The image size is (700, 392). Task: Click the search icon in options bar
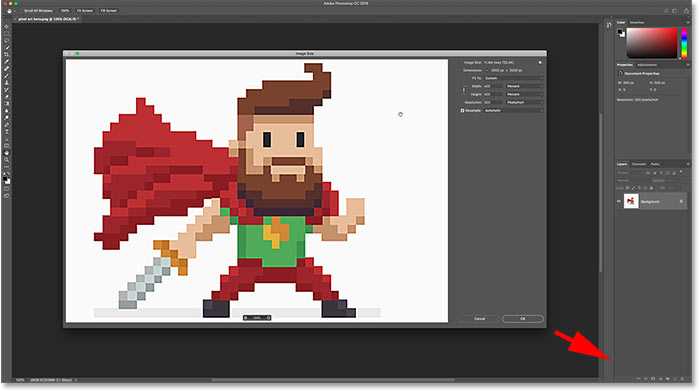pos(666,11)
